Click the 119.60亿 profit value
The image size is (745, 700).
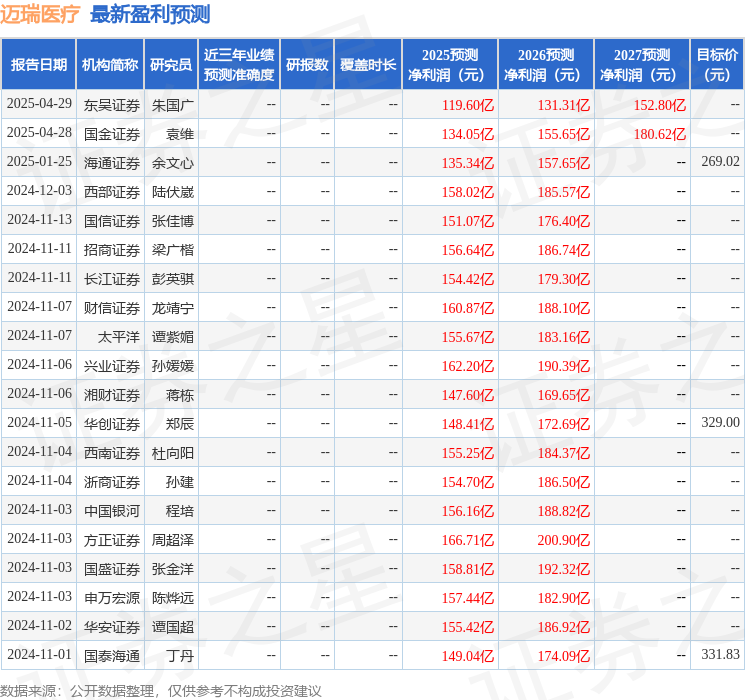click(x=468, y=105)
